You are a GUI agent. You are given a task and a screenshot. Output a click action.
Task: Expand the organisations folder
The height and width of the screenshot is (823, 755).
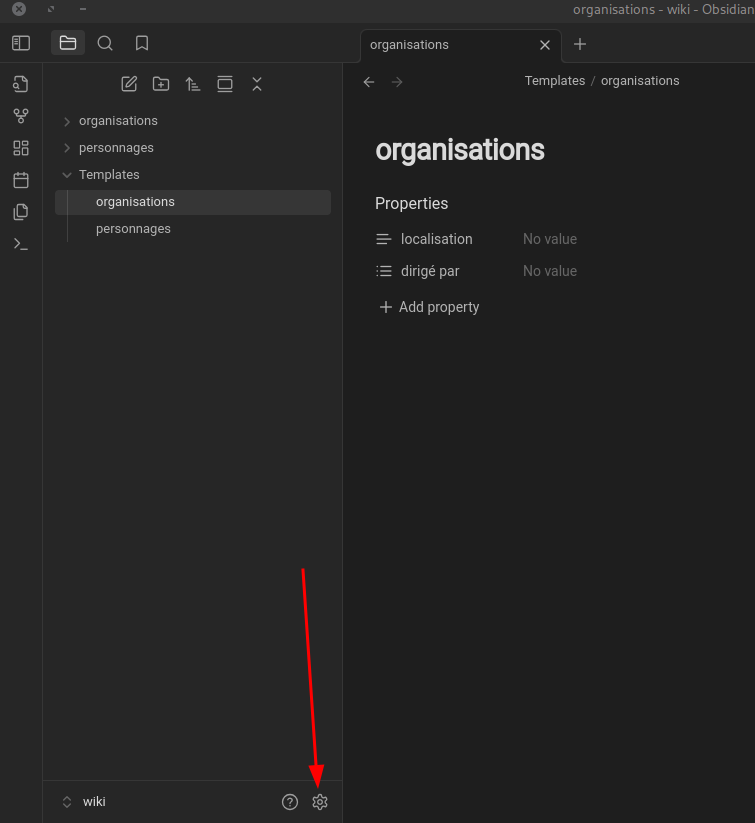point(67,121)
